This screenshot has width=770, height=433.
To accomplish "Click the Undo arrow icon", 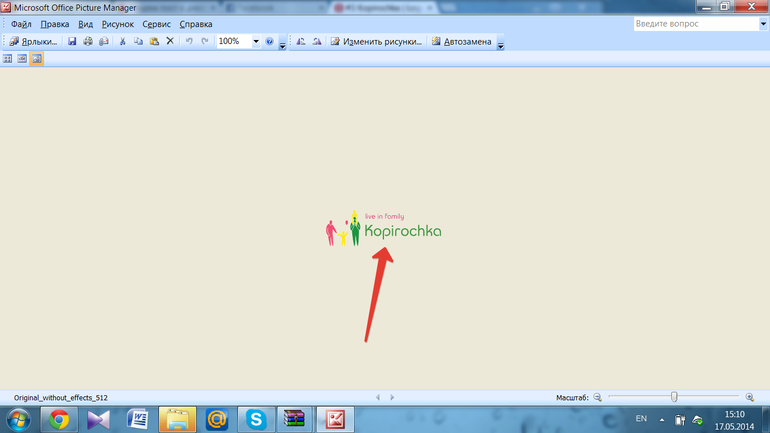I will [x=189, y=42].
